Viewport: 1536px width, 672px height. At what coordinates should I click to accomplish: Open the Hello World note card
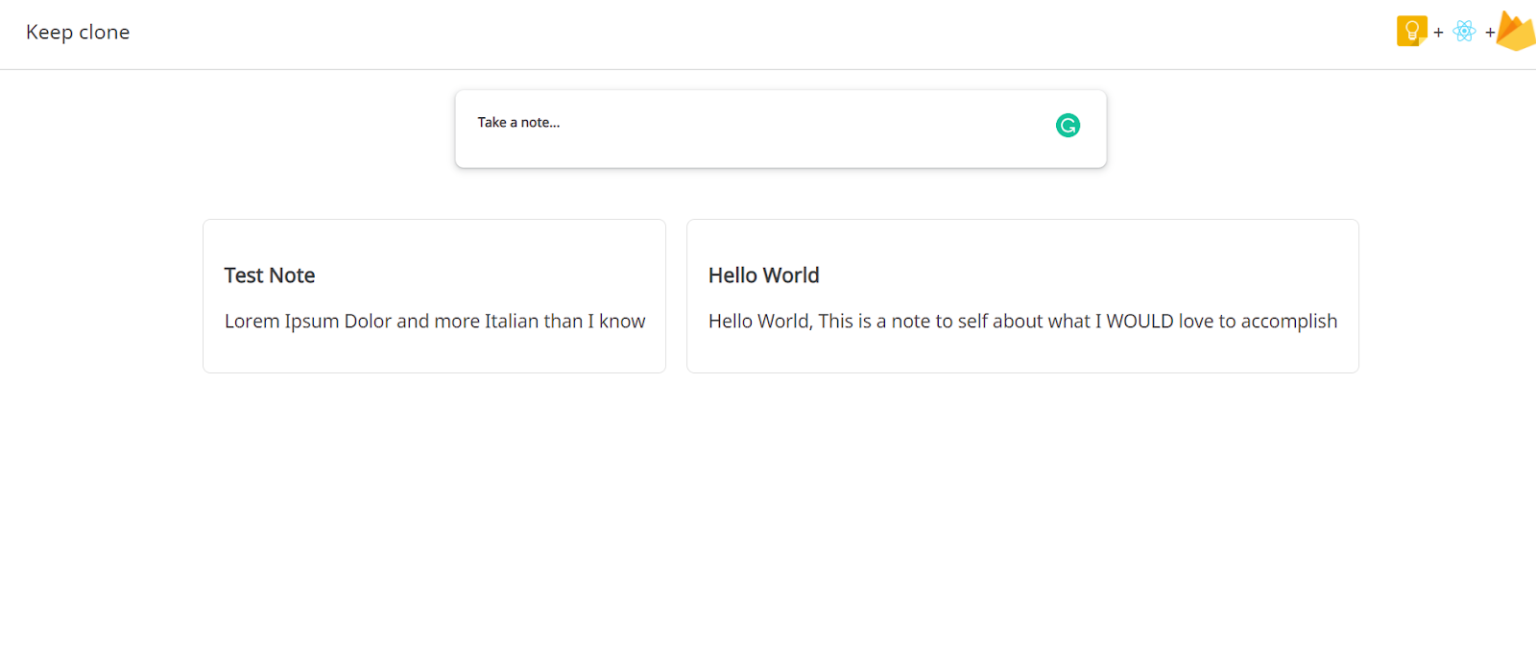[1022, 296]
